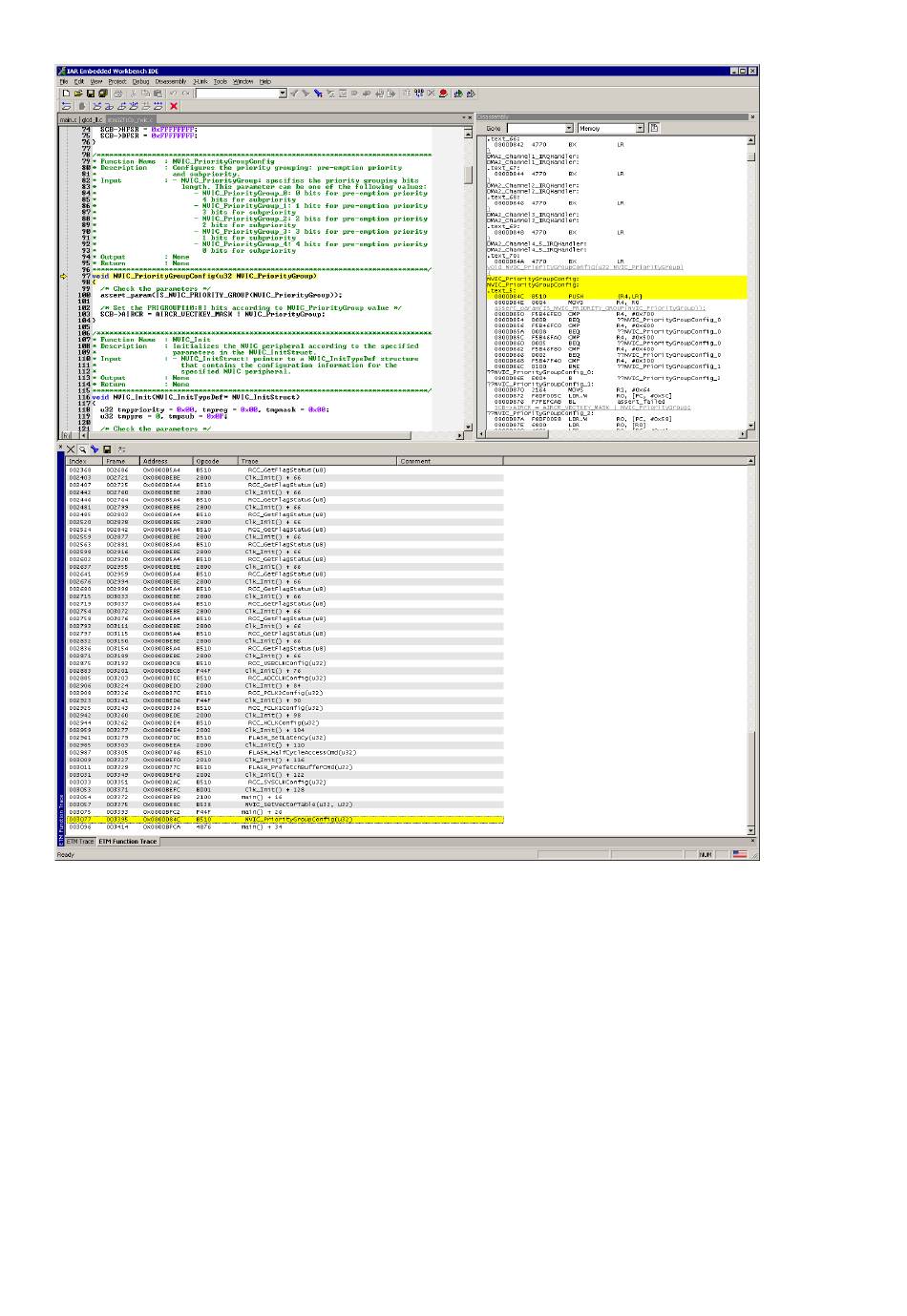Open the Go to address dropdown
907x1316 pixels.
[569, 128]
